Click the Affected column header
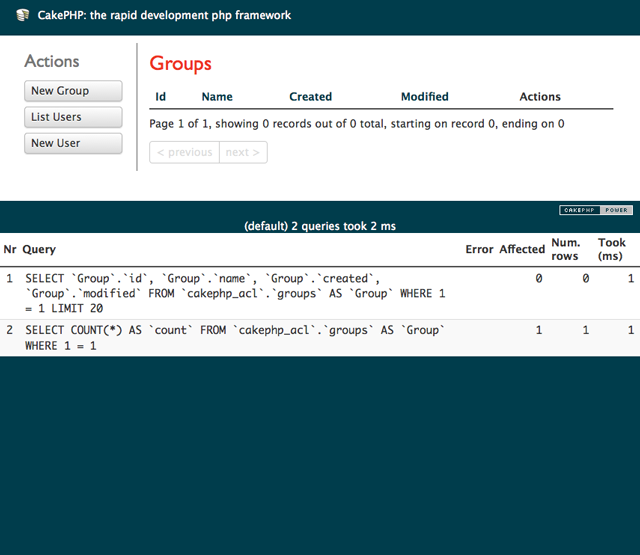 click(521, 249)
